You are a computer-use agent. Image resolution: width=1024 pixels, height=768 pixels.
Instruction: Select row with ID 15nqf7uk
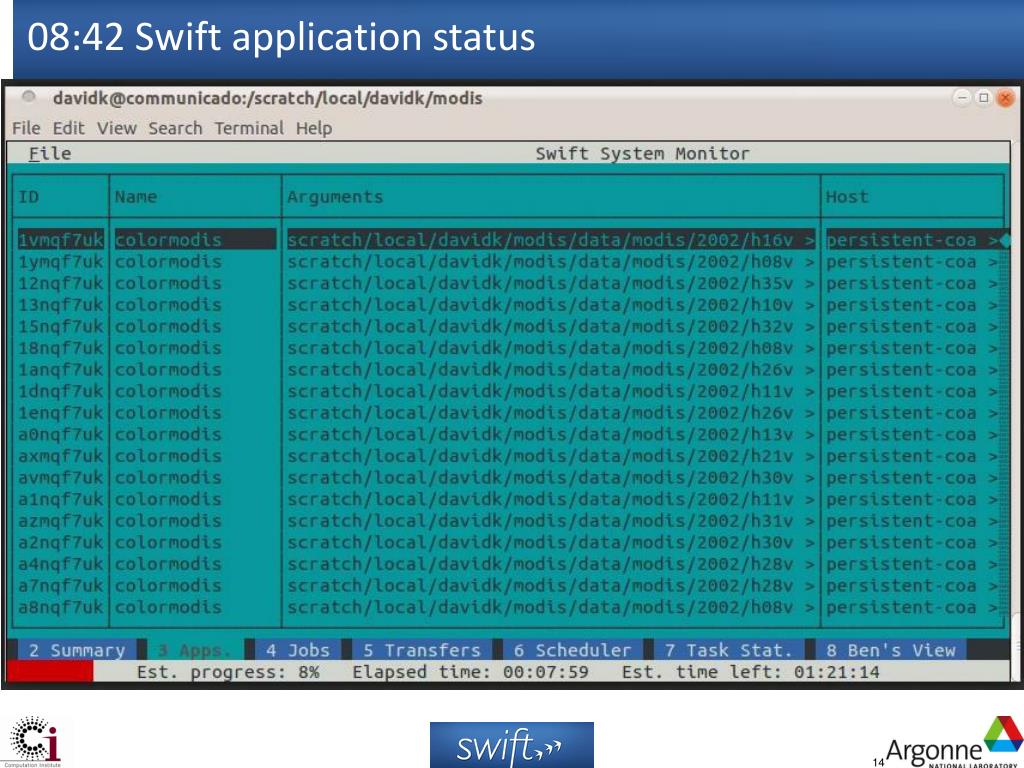pos(507,326)
